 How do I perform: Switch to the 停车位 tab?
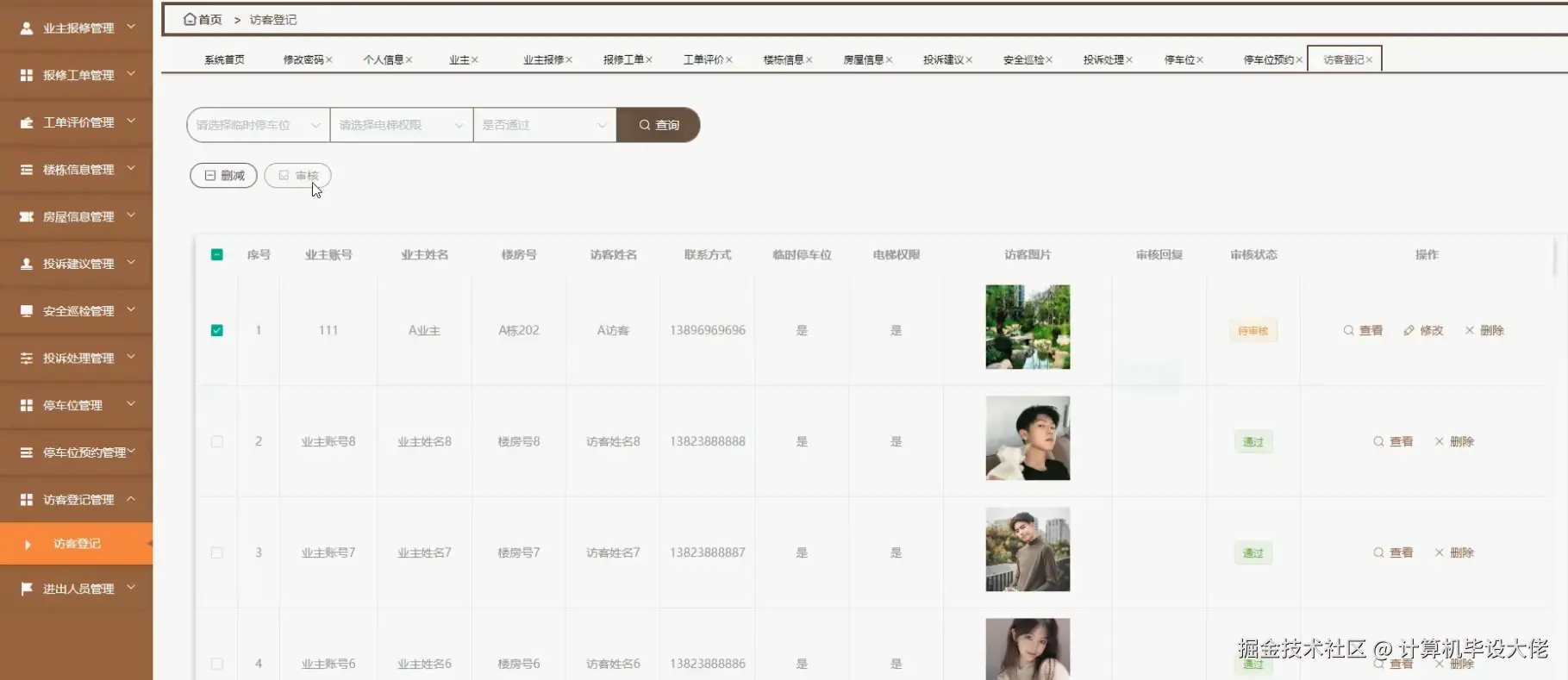point(1179,59)
